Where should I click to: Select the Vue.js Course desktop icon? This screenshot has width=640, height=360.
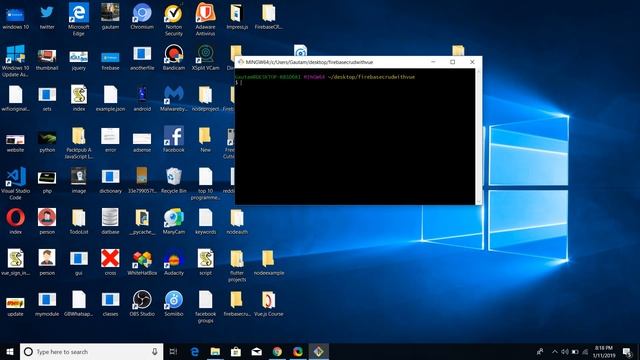point(268,303)
